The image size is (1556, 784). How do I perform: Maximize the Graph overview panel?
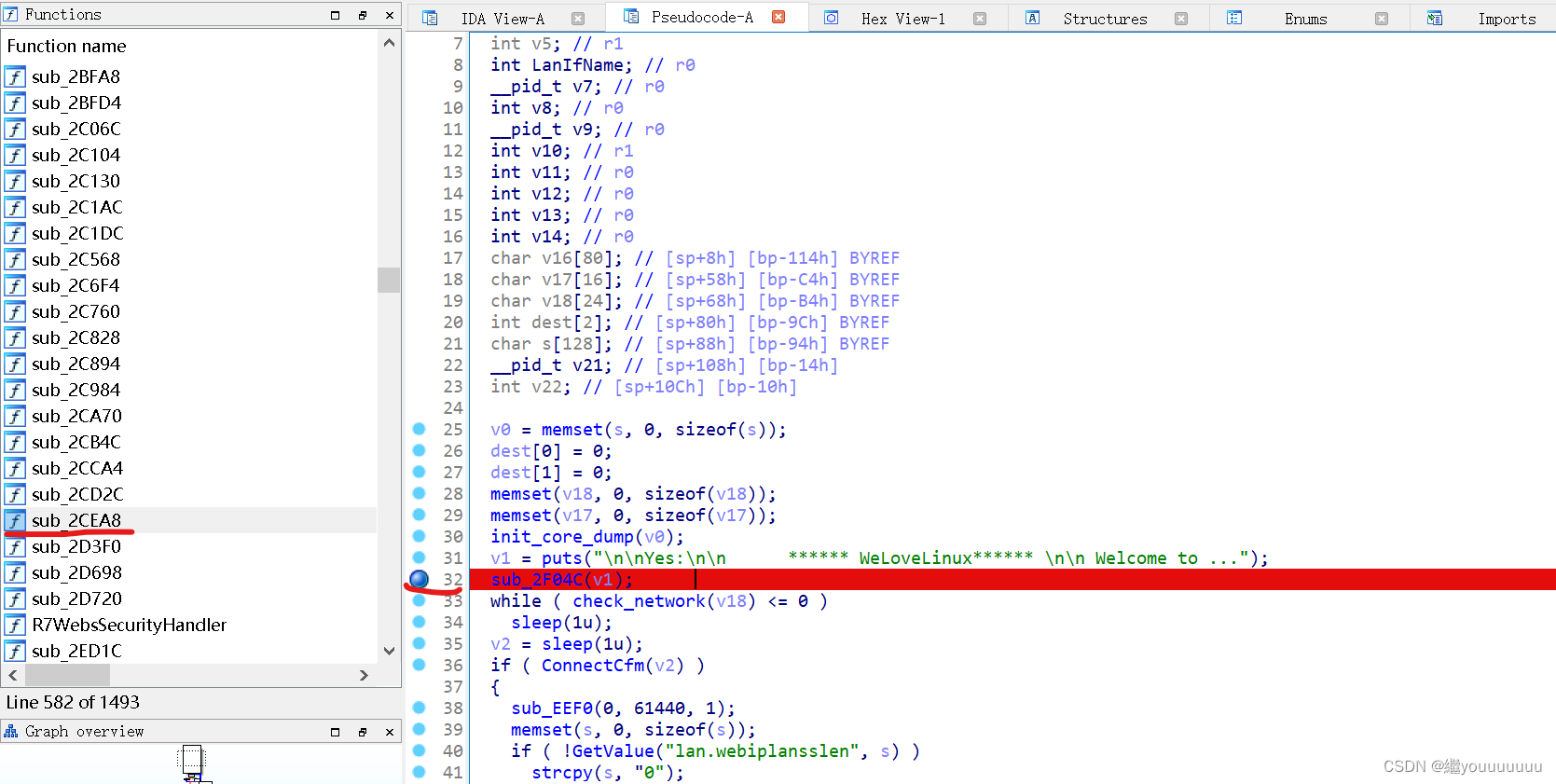click(x=336, y=732)
